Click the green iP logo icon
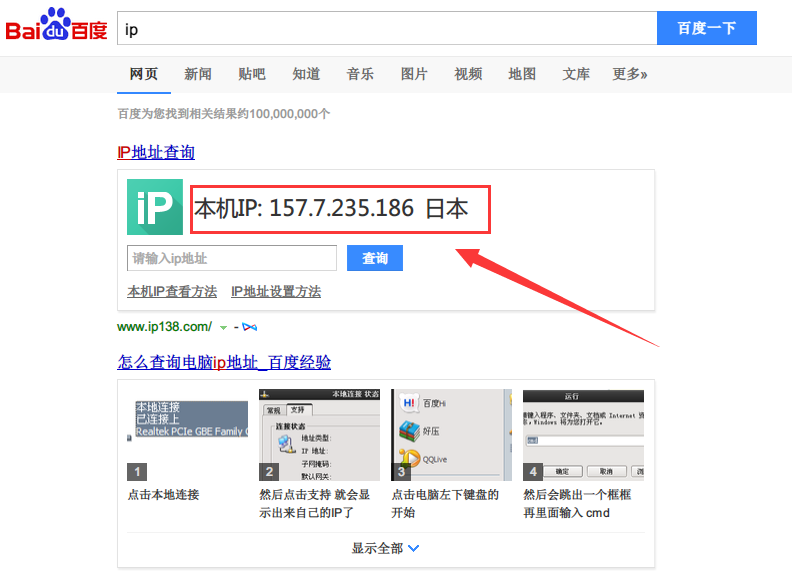 [155, 207]
